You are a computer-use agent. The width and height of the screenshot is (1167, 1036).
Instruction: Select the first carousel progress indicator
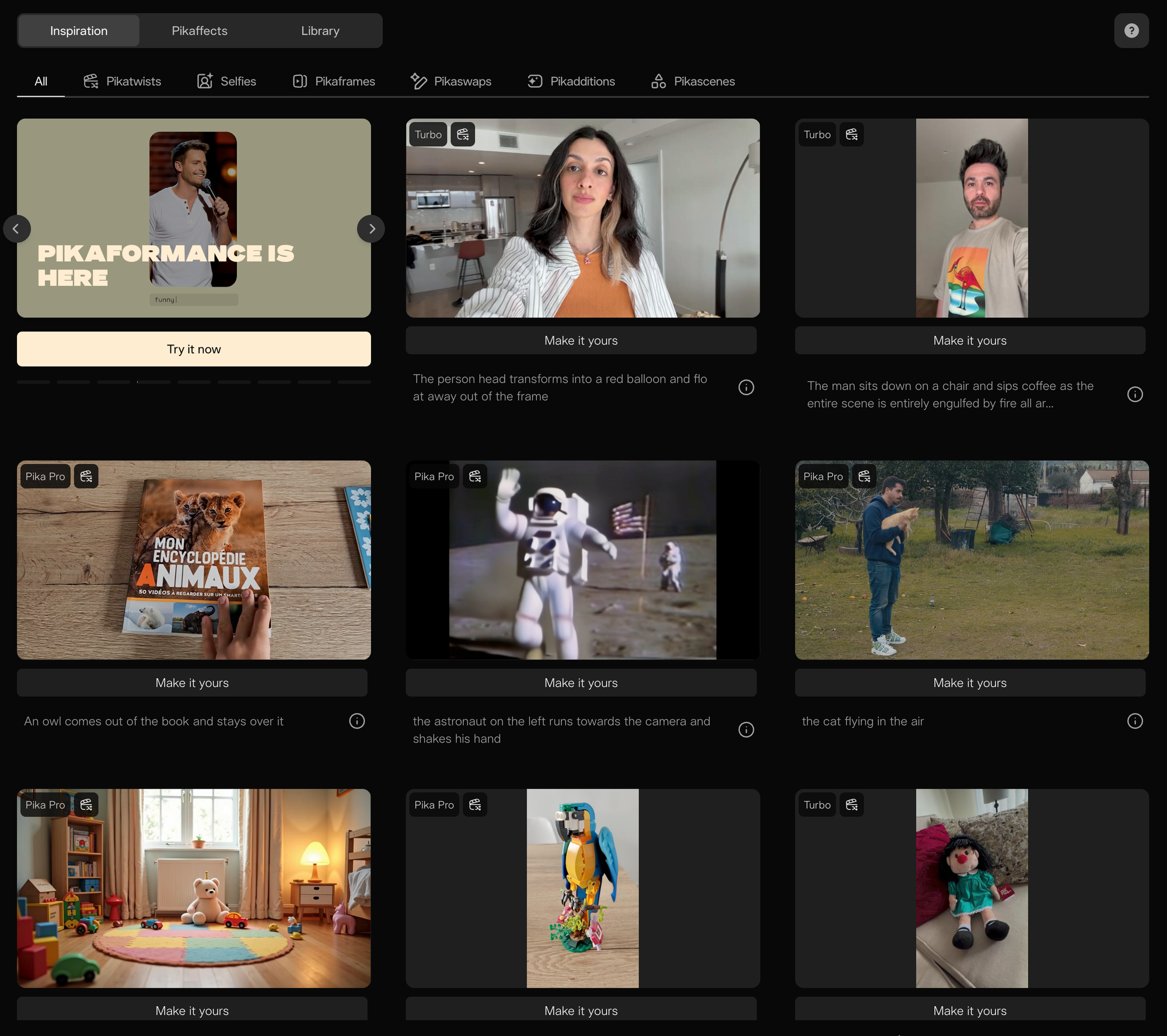33,382
